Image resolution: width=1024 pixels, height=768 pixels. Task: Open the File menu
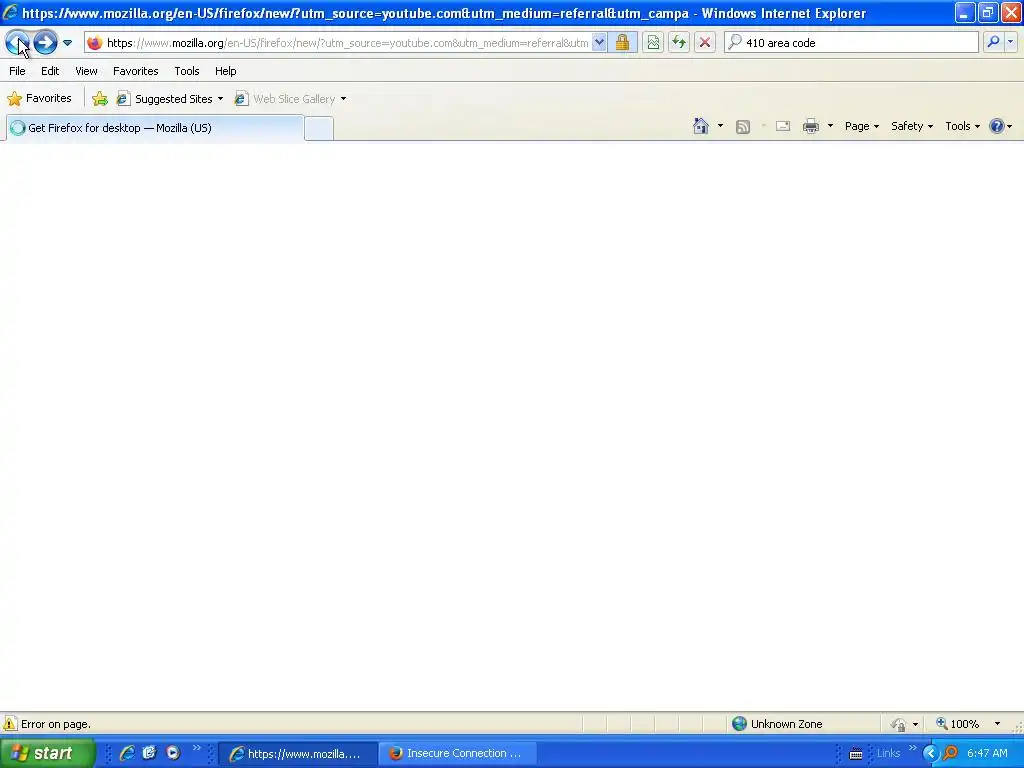tap(18, 71)
